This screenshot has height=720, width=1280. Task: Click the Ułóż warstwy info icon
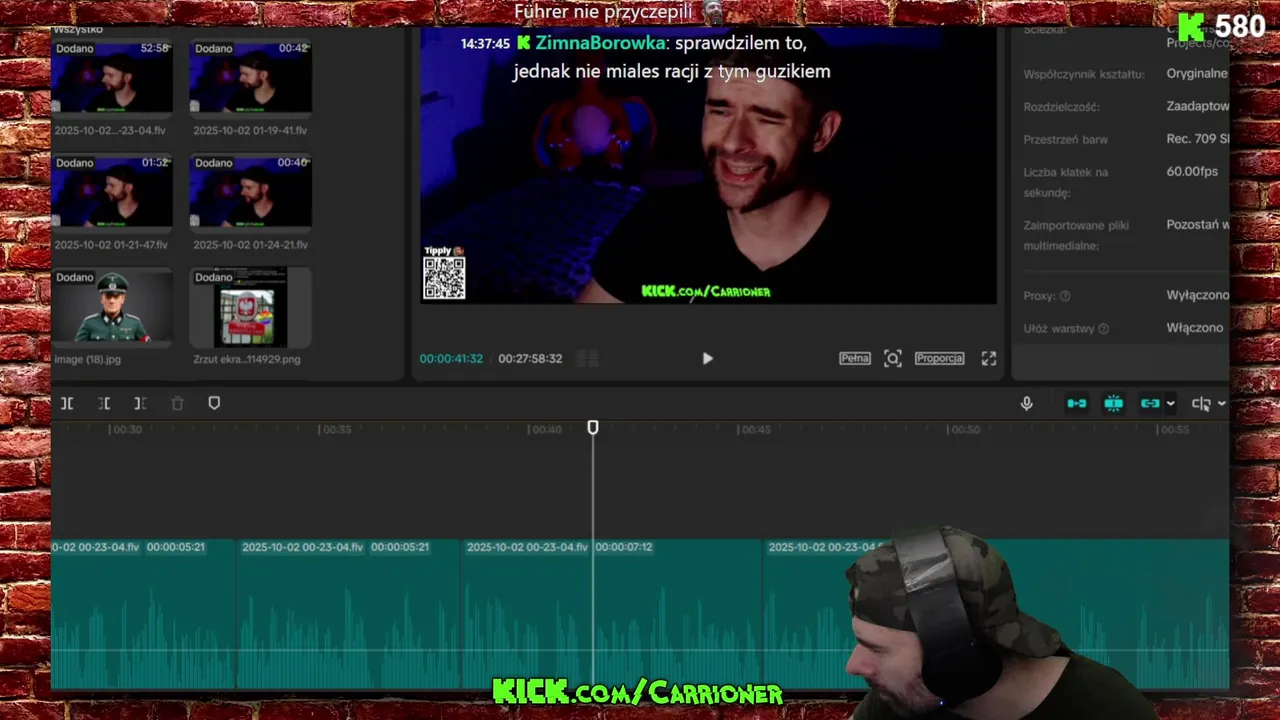click(x=1103, y=328)
